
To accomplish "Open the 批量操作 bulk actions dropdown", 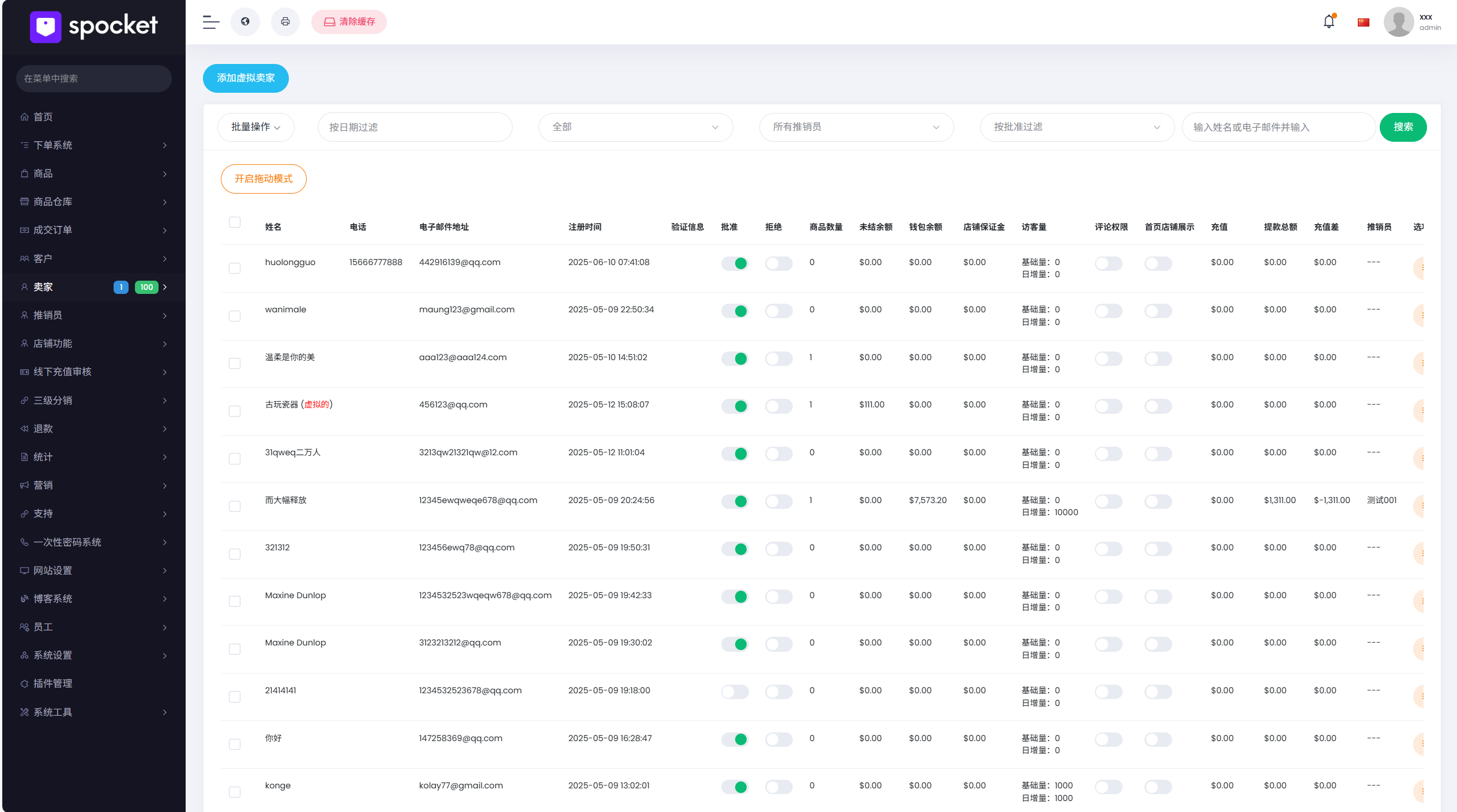I will point(255,127).
